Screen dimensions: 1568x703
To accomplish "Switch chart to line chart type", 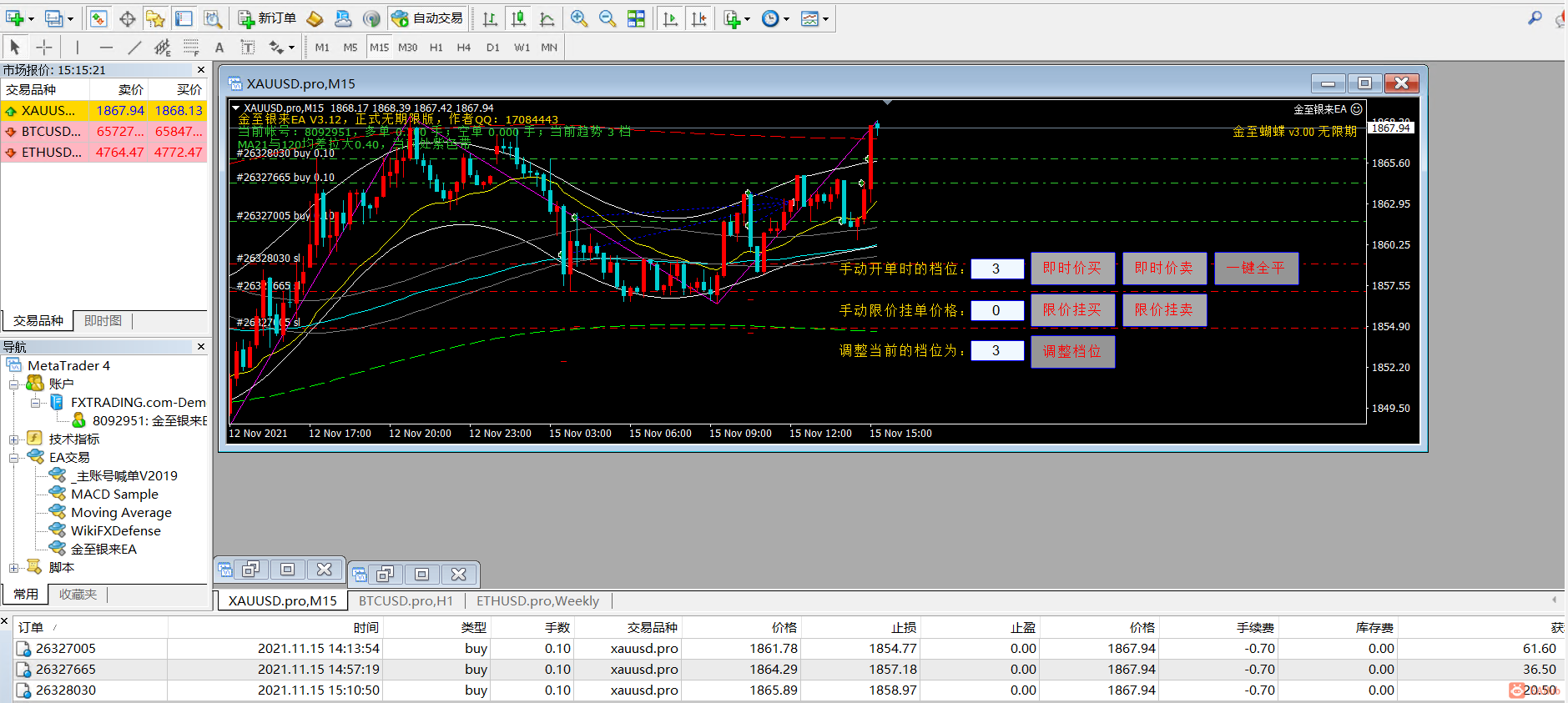I will (547, 18).
